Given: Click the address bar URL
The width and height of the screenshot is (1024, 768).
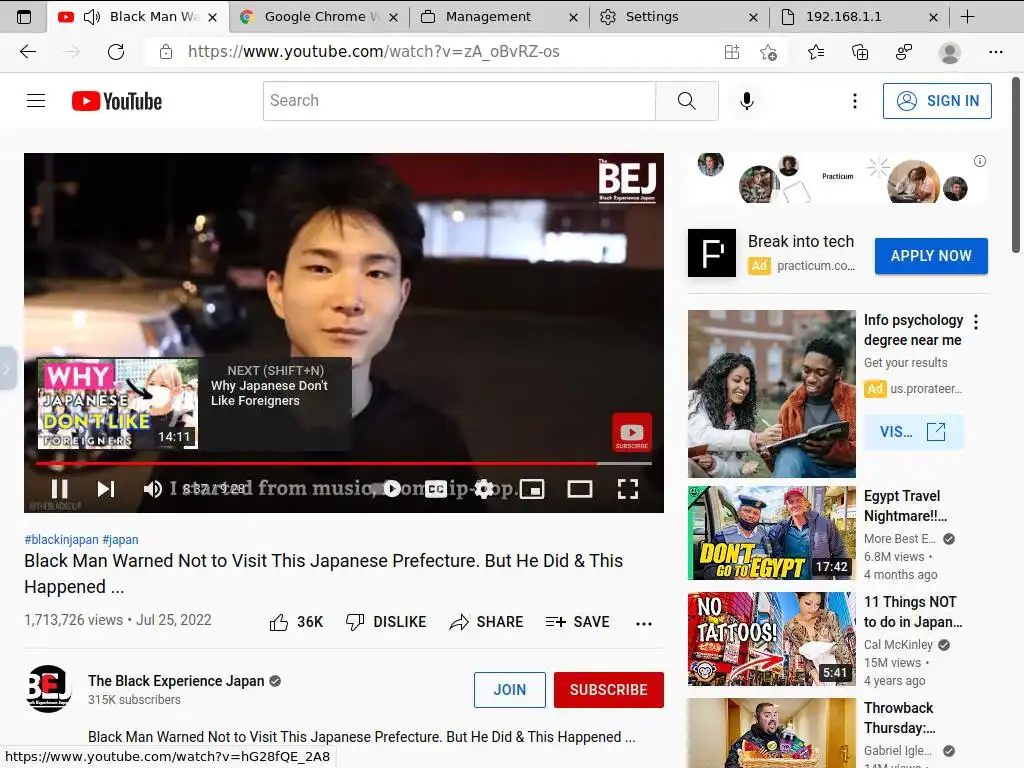Looking at the screenshot, I should 374,52.
